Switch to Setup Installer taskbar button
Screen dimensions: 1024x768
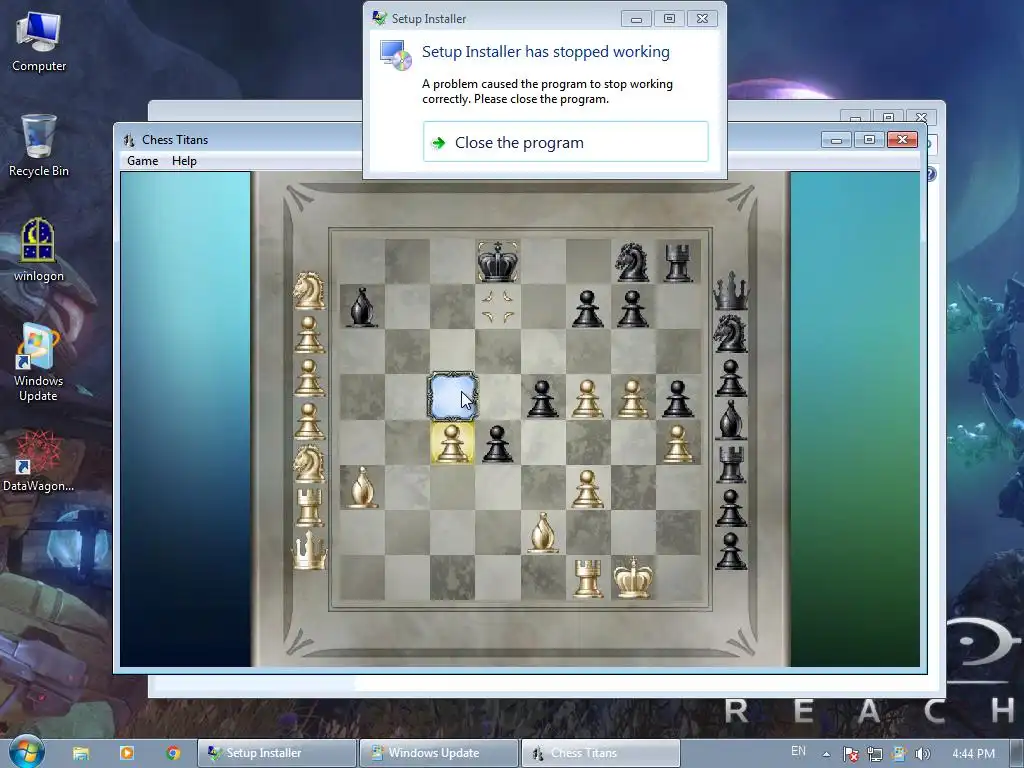pyautogui.click(x=278, y=753)
